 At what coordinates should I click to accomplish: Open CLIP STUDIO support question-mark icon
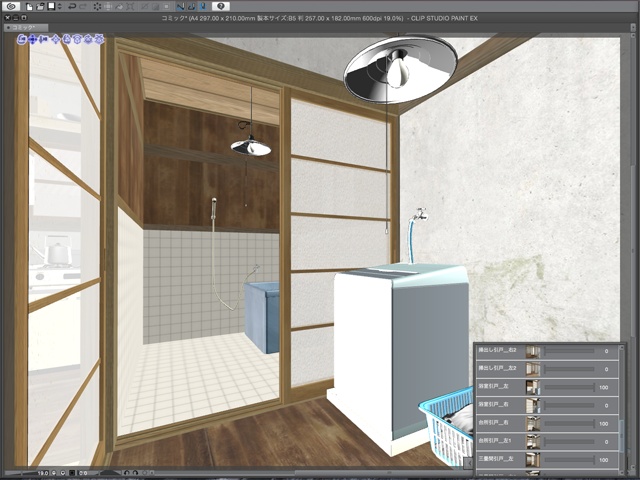pyautogui.click(x=221, y=6)
